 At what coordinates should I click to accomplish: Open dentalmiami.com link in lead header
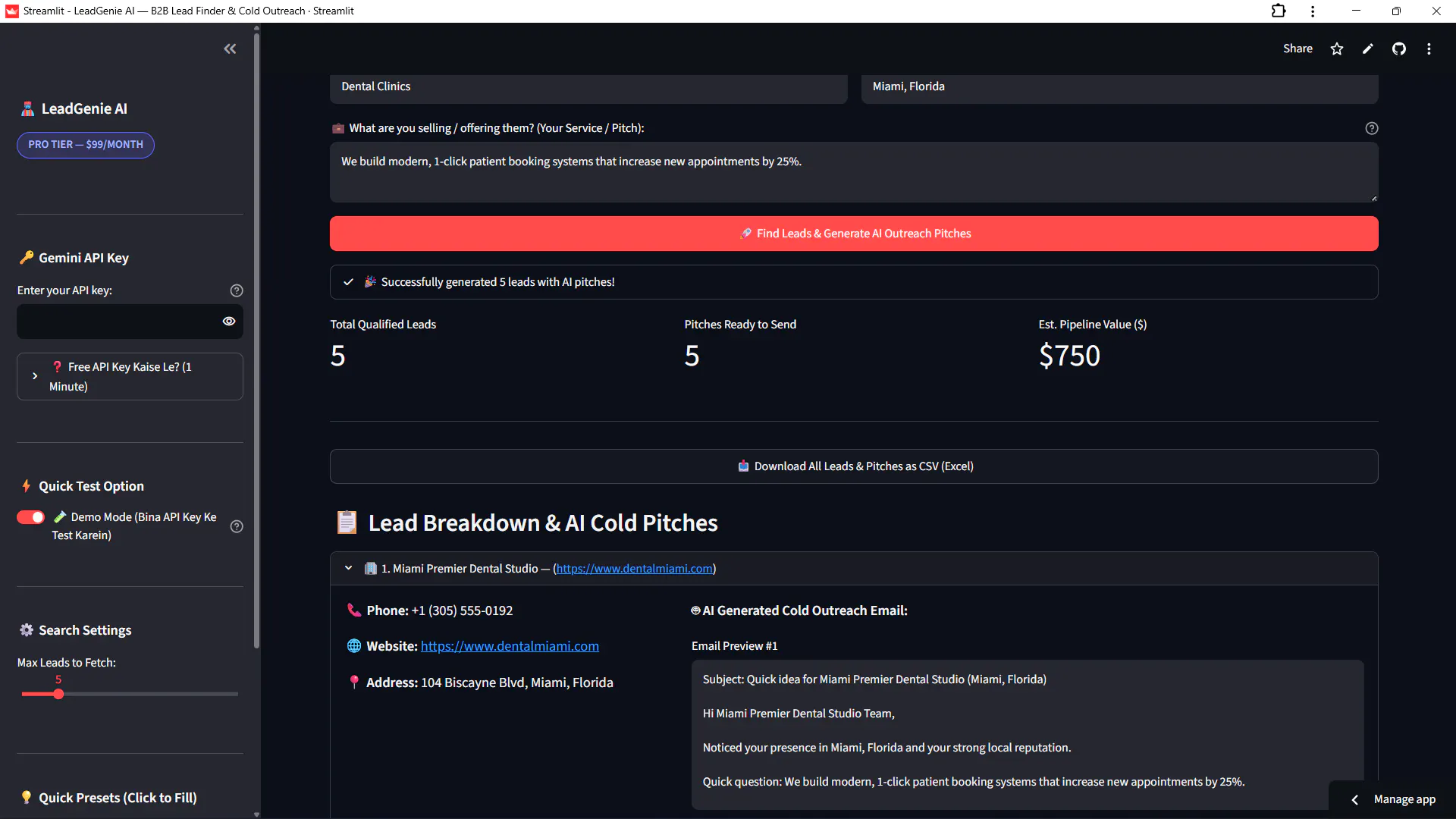point(635,569)
